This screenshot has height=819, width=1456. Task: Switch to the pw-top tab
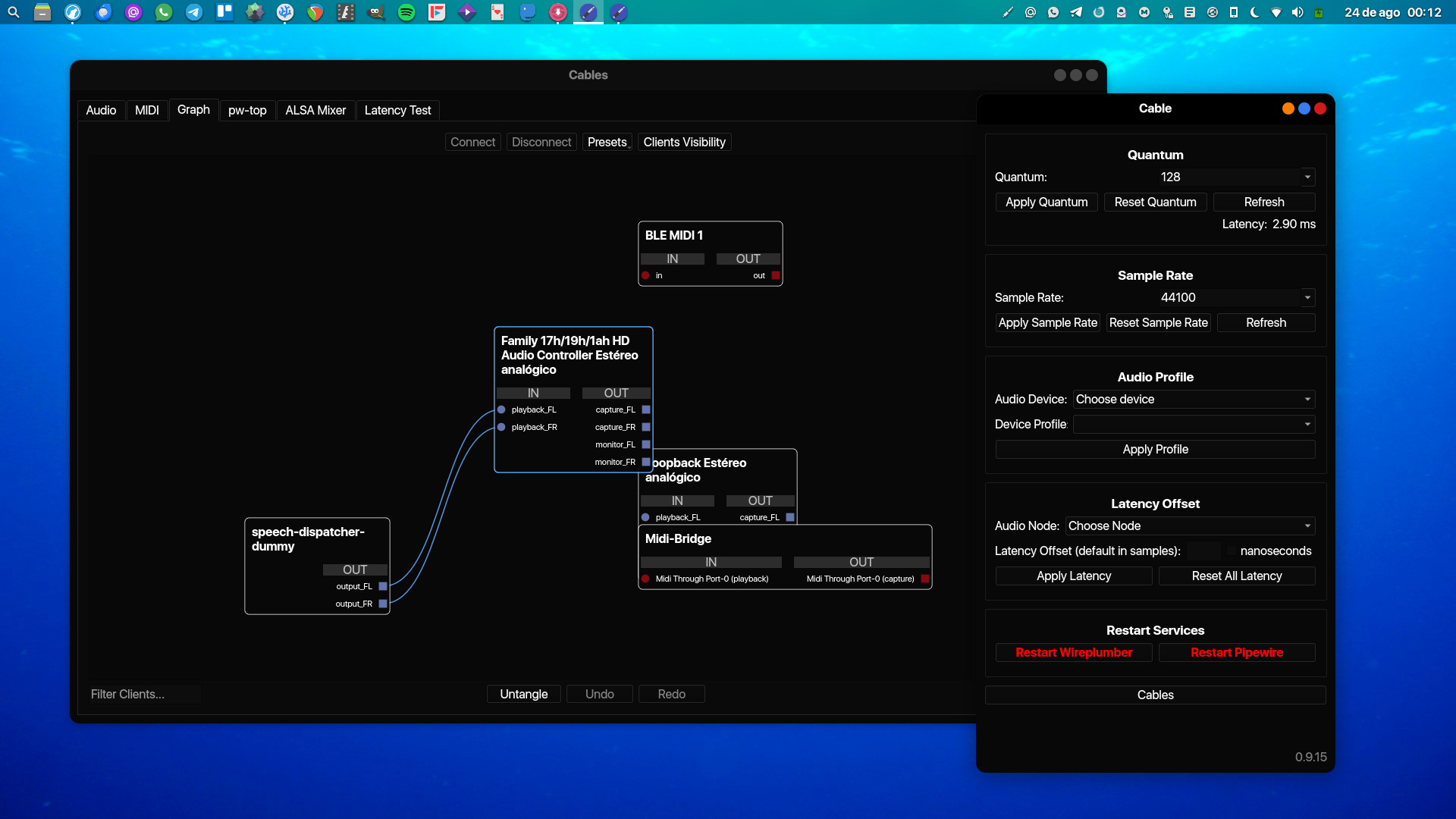tap(247, 110)
